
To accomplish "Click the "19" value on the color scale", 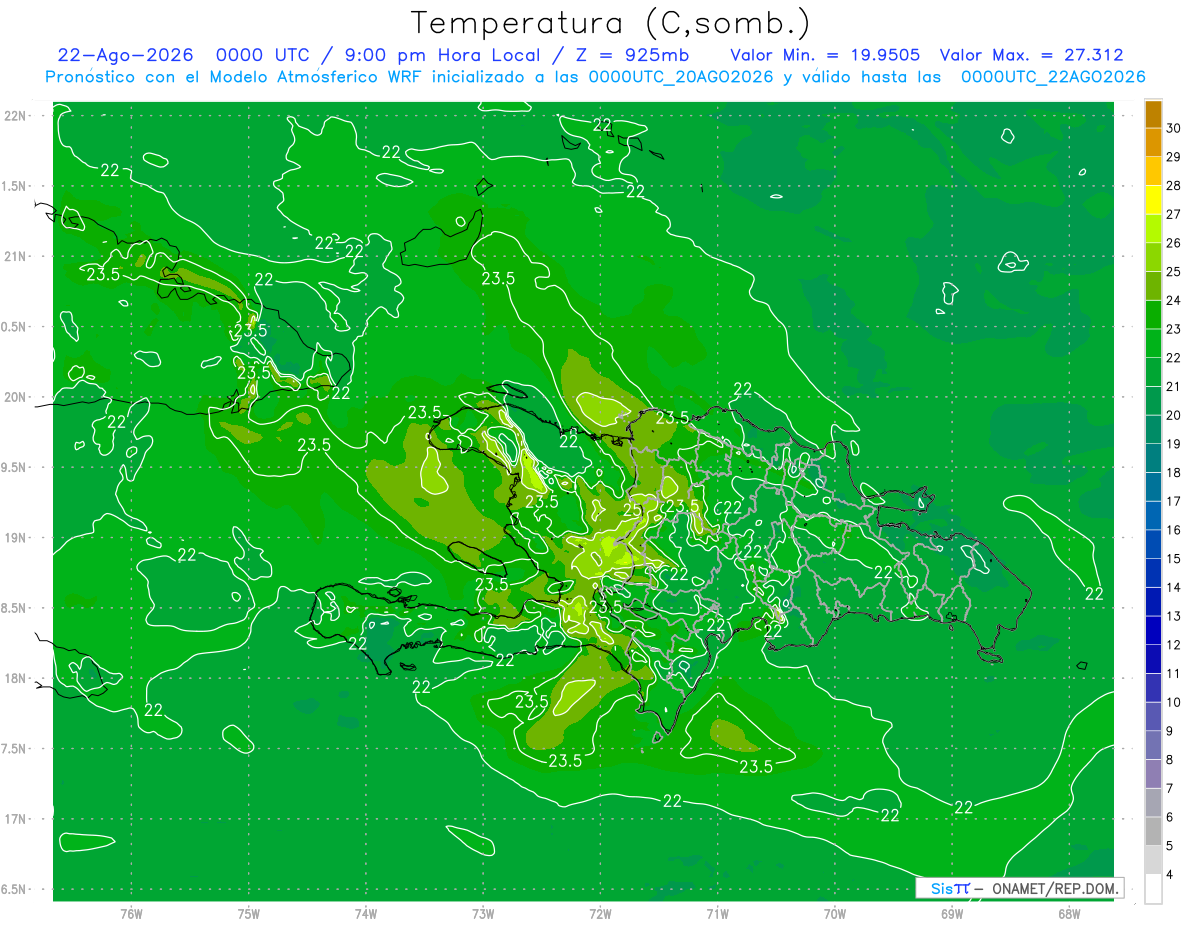I will point(1174,444).
